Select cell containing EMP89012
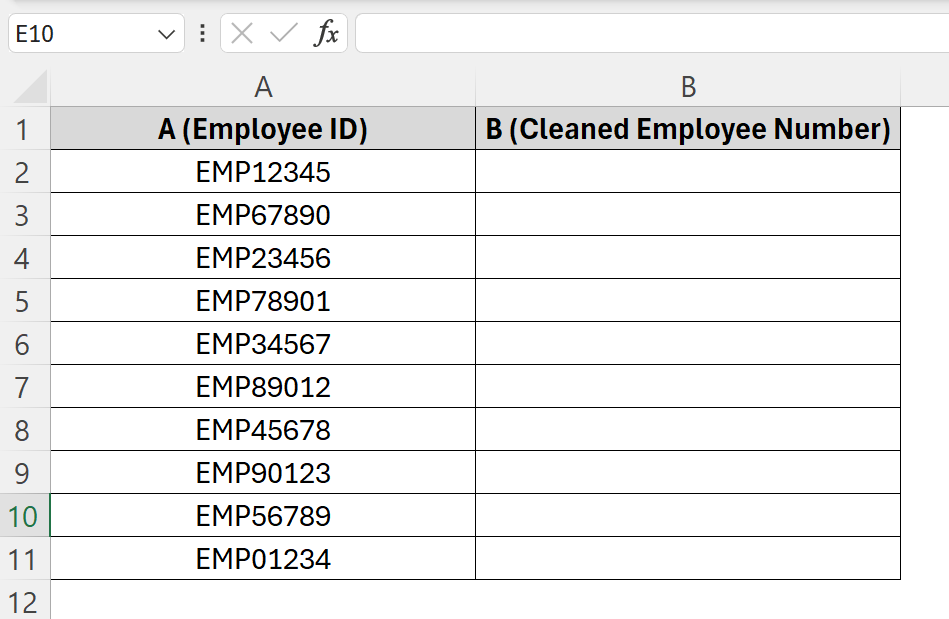949x619 pixels. [263, 387]
